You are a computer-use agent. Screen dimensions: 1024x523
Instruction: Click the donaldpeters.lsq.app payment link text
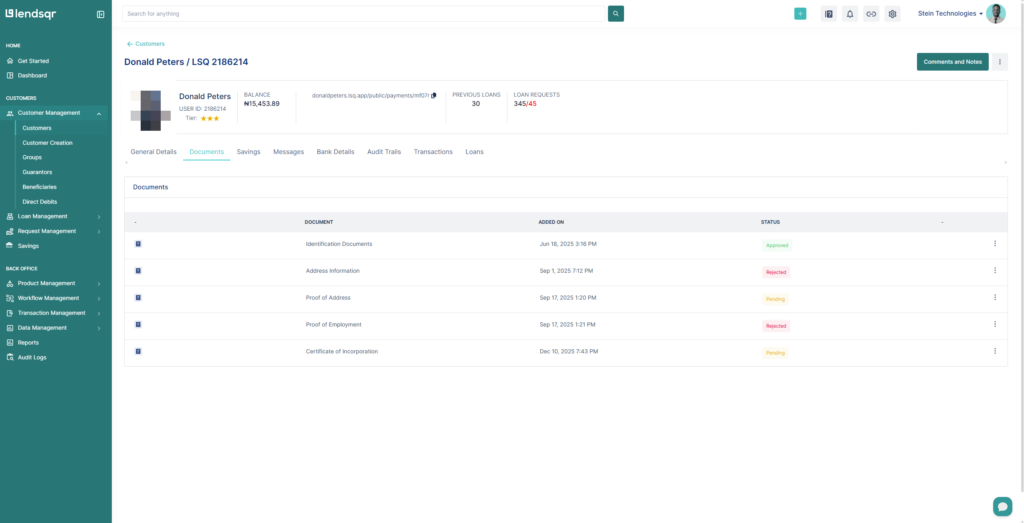(370, 95)
